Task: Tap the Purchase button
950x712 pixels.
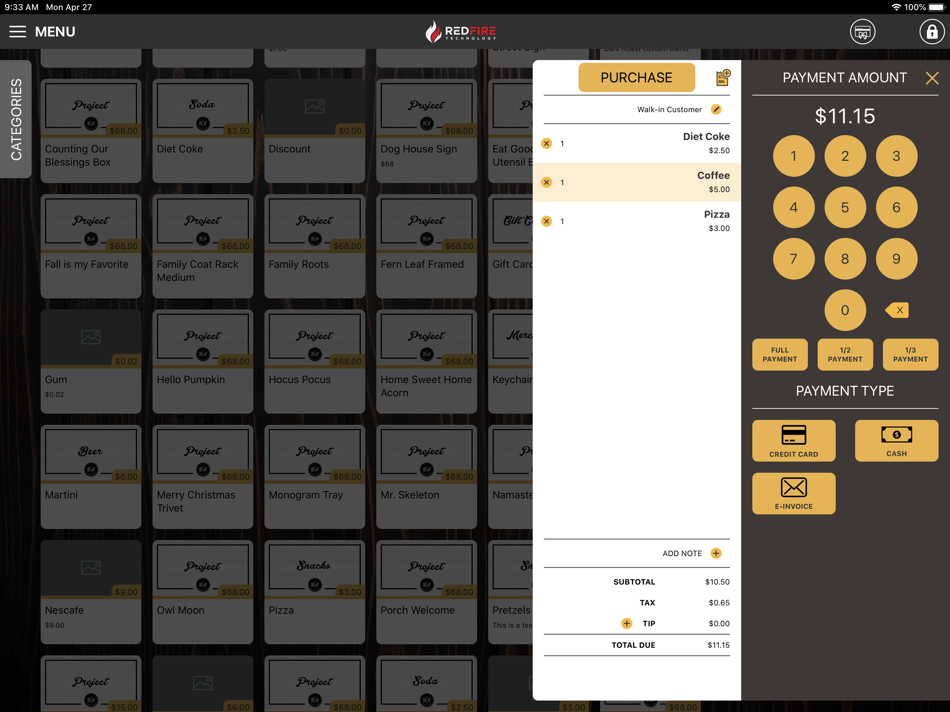Action: click(x=636, y=78)
